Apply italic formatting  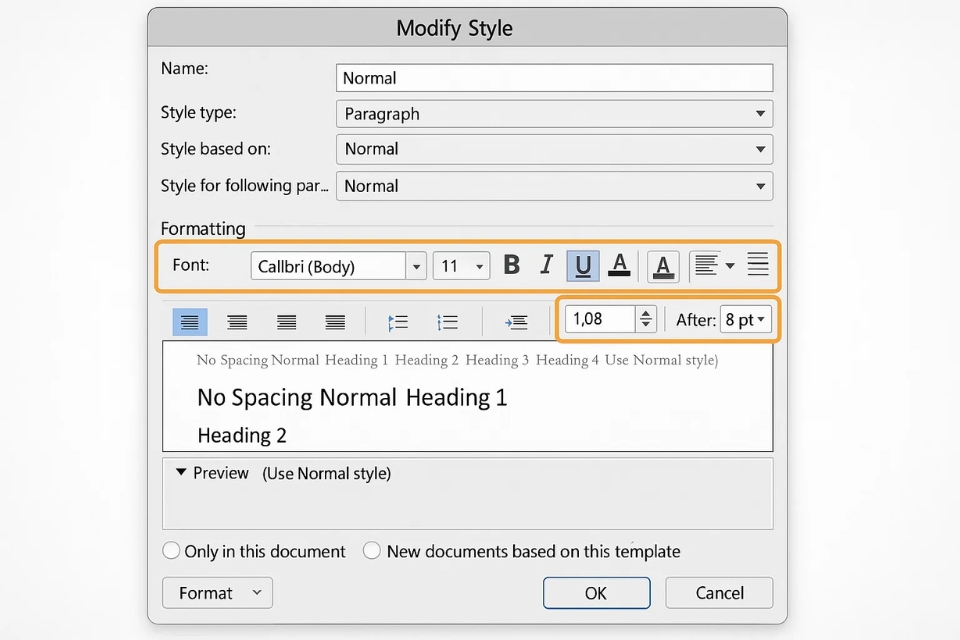point(546,265)
